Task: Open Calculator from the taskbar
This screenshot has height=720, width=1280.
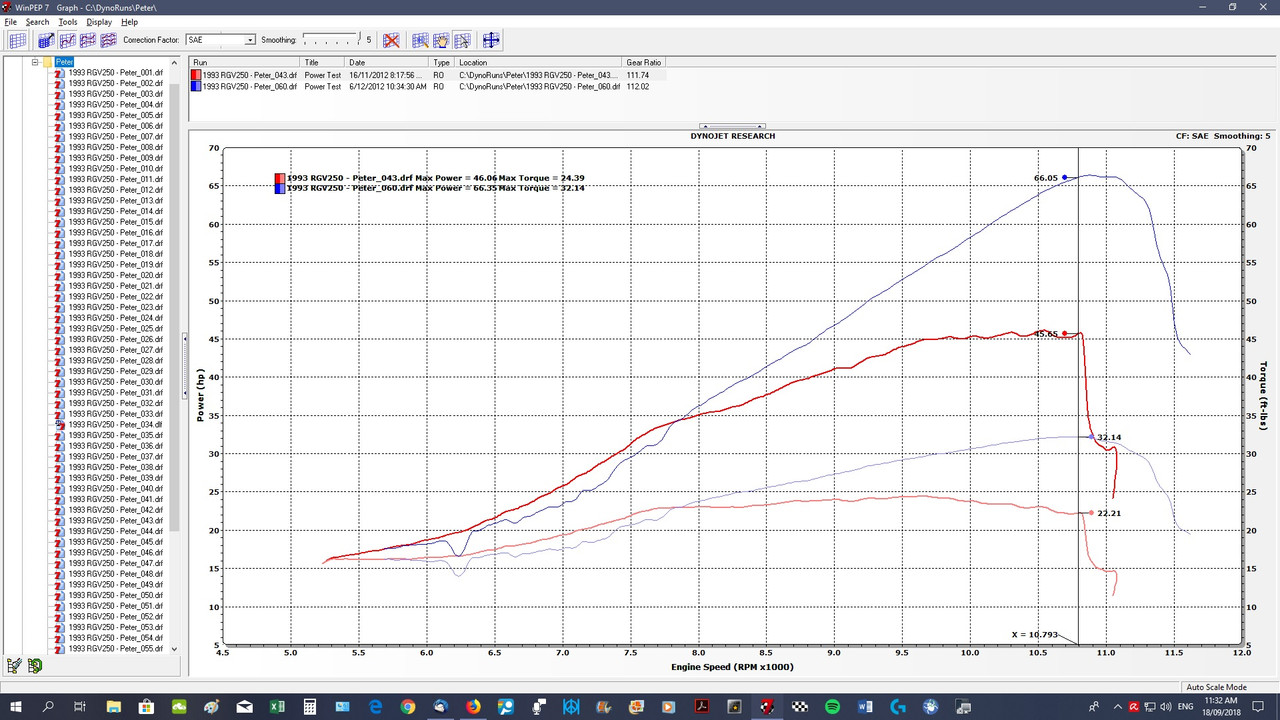Action: [310, 706]
